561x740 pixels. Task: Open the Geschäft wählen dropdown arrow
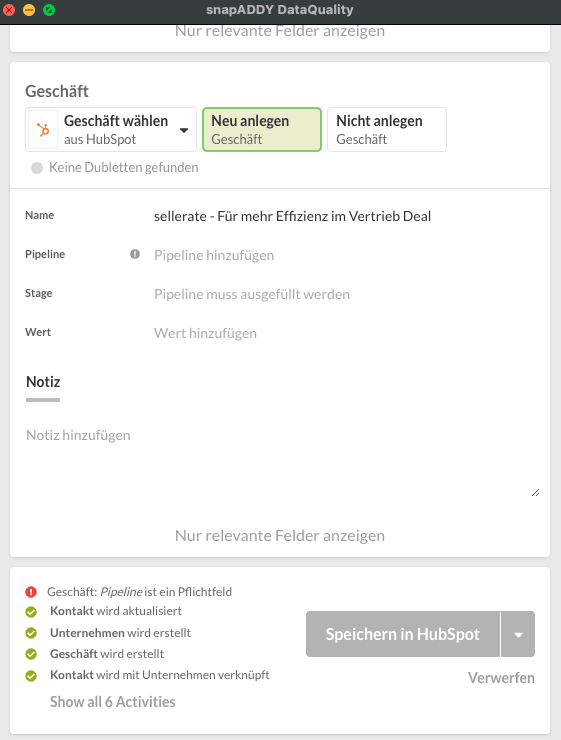click(184, 130)
